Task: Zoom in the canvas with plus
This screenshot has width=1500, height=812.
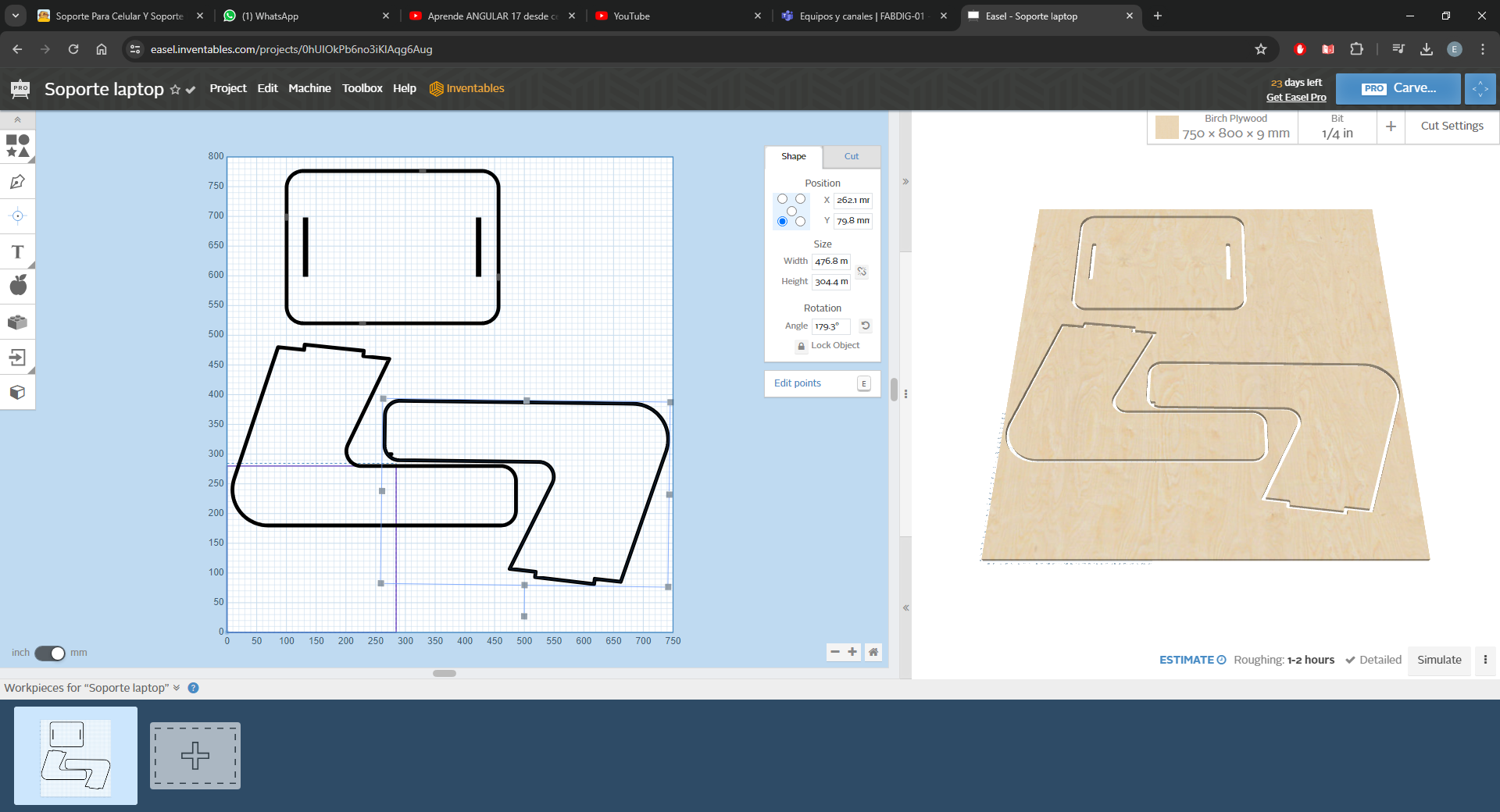Action: [852, 652]
